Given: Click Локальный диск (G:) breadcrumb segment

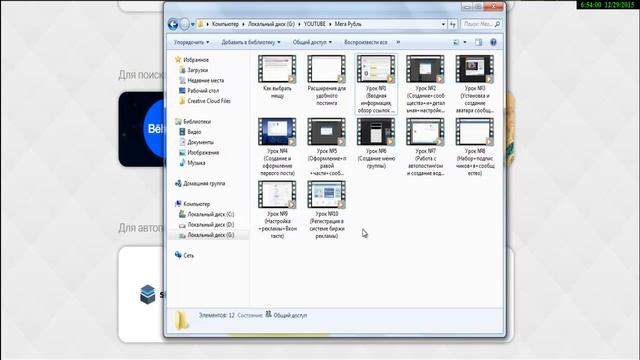Looking at the screenshot, I should (x=271, y=24).
